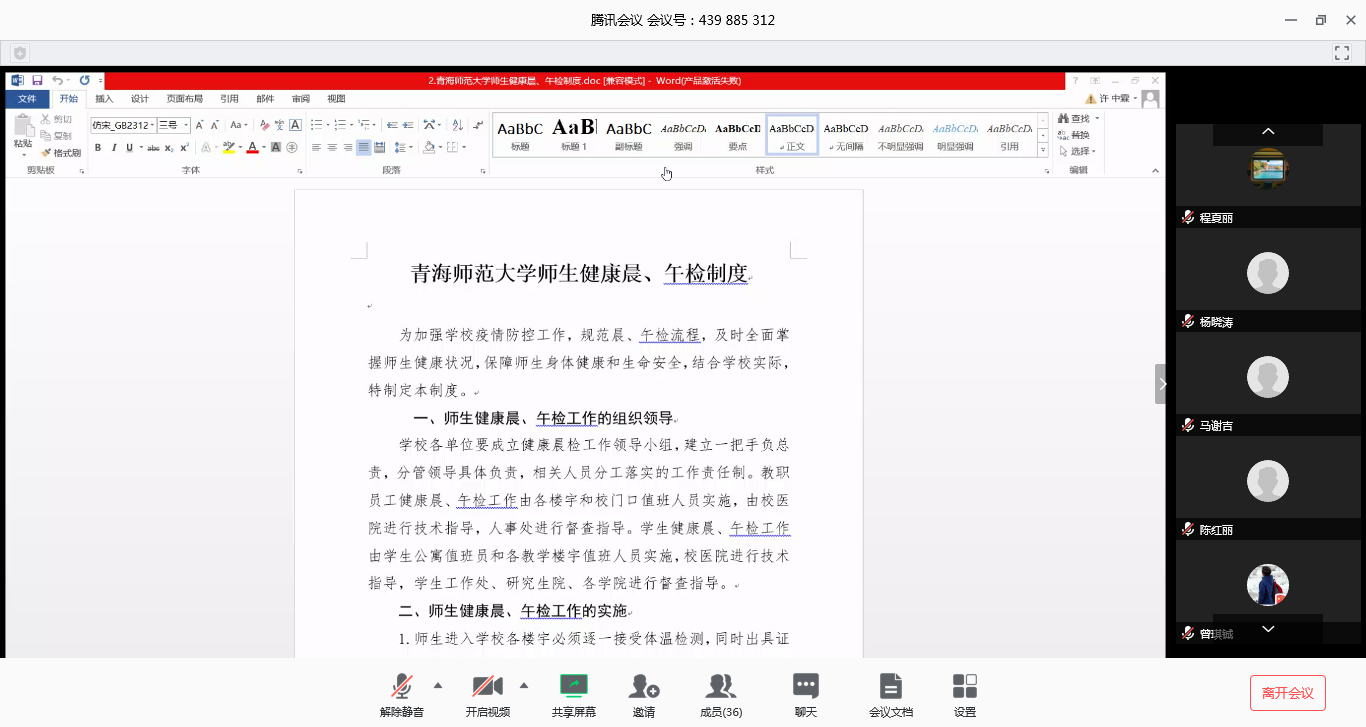This screenshot has height=727, width=1366.
Task: Click the security shield icon at top-left
Action: tap(20, 53)
